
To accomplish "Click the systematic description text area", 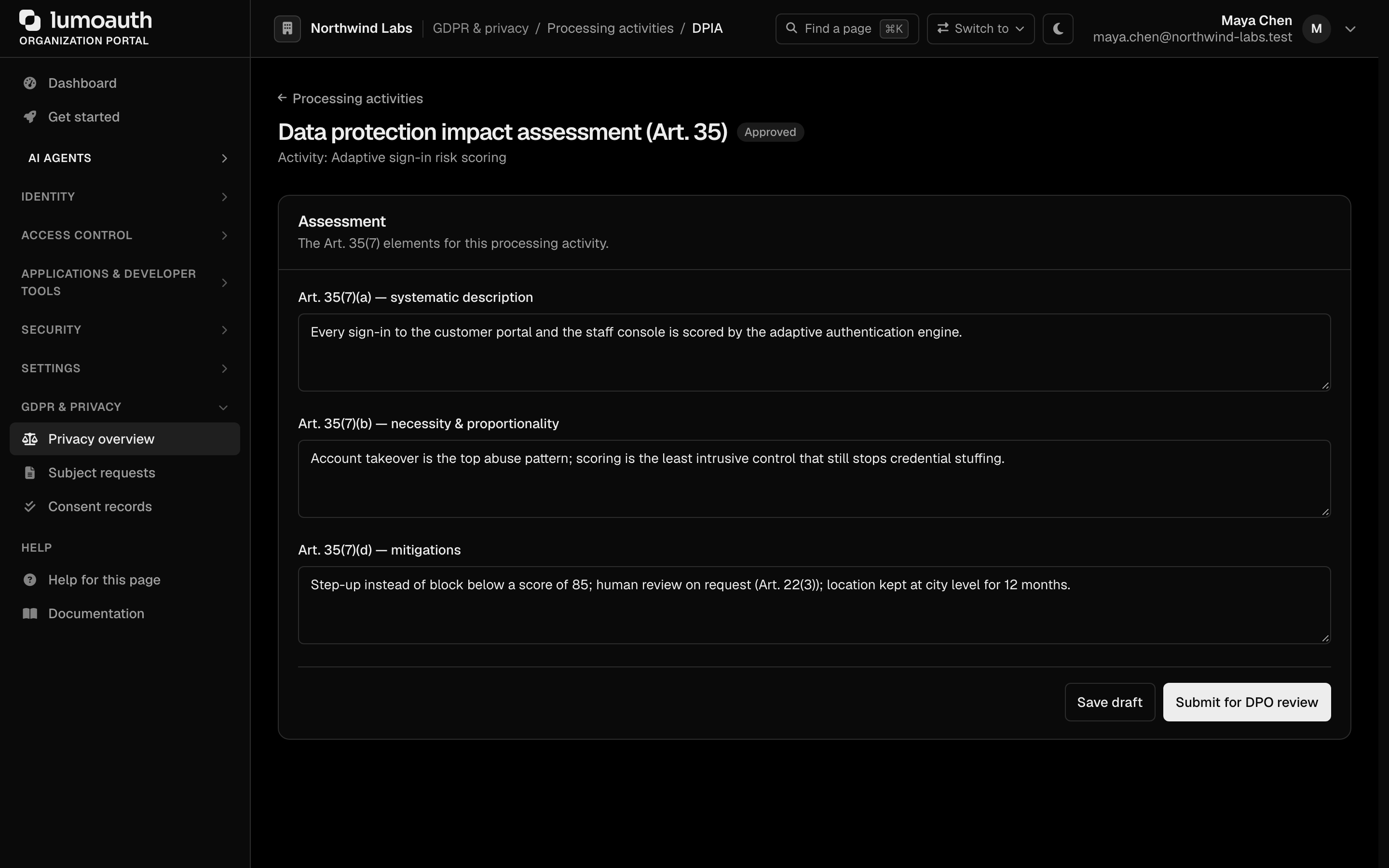I will coord(814,353).
